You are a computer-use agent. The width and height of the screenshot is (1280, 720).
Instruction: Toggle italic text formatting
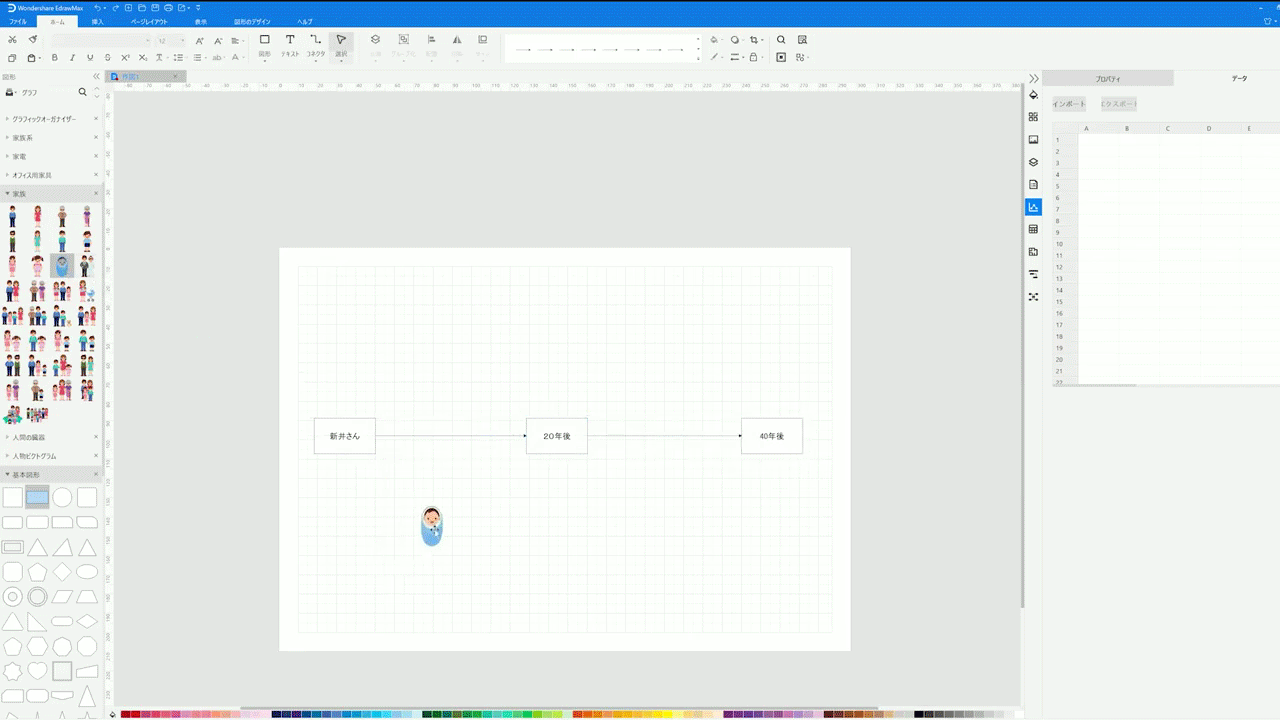click(x=72, y=58)
